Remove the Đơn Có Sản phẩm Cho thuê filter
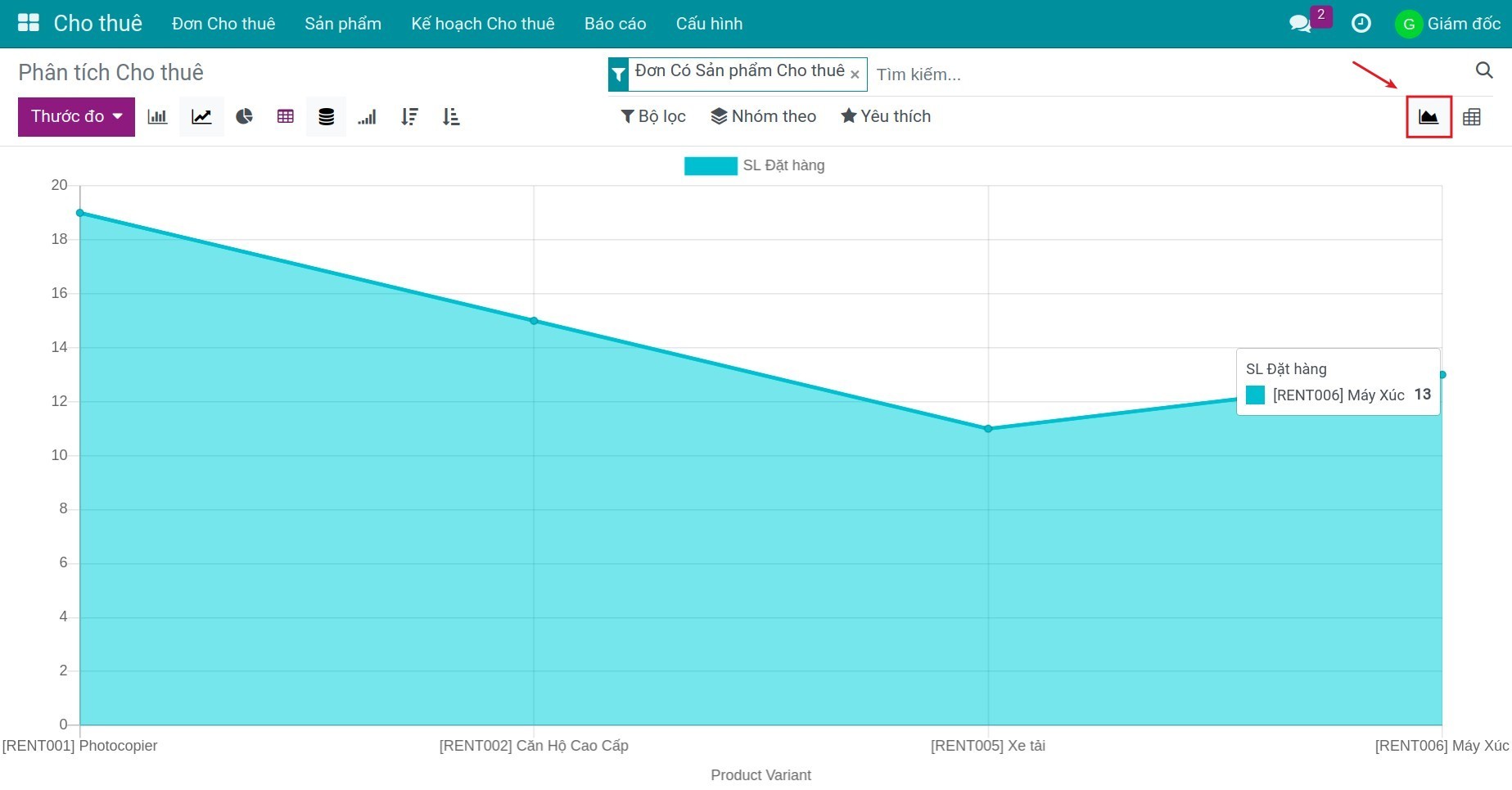The height and width of the screenshot is (790, 1512). point(855,74)
